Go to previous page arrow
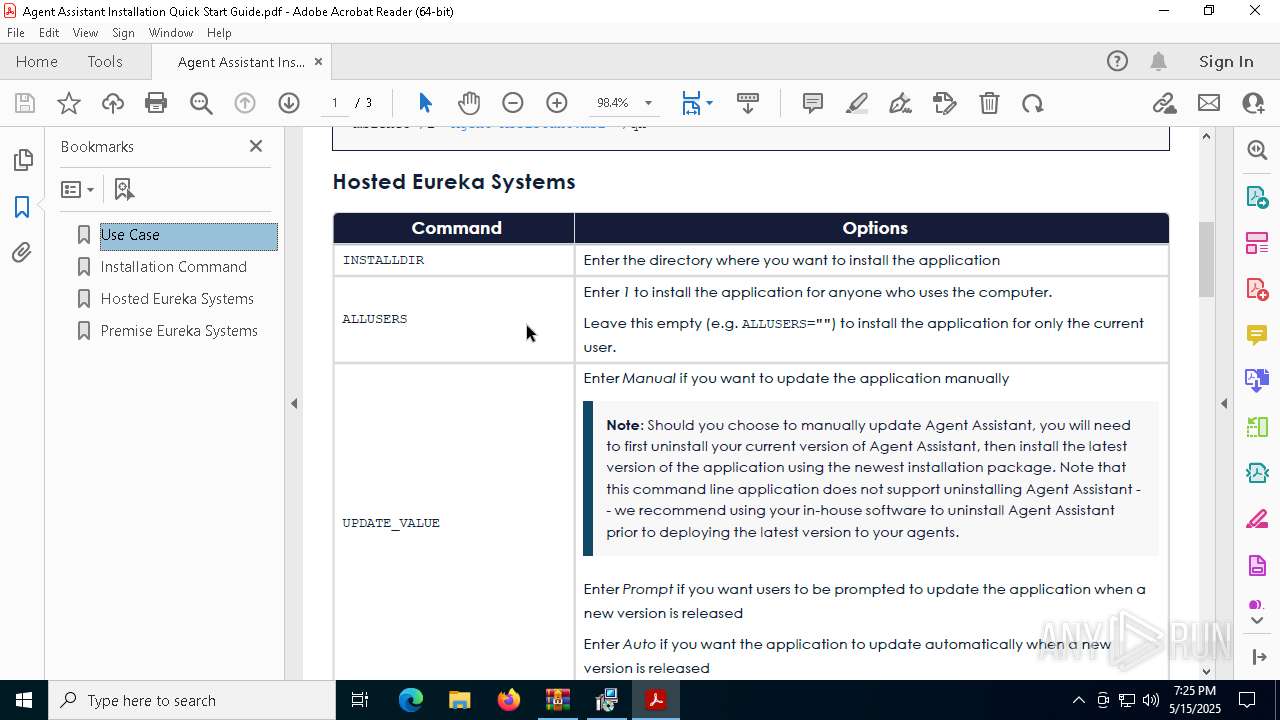 [245, 103]
